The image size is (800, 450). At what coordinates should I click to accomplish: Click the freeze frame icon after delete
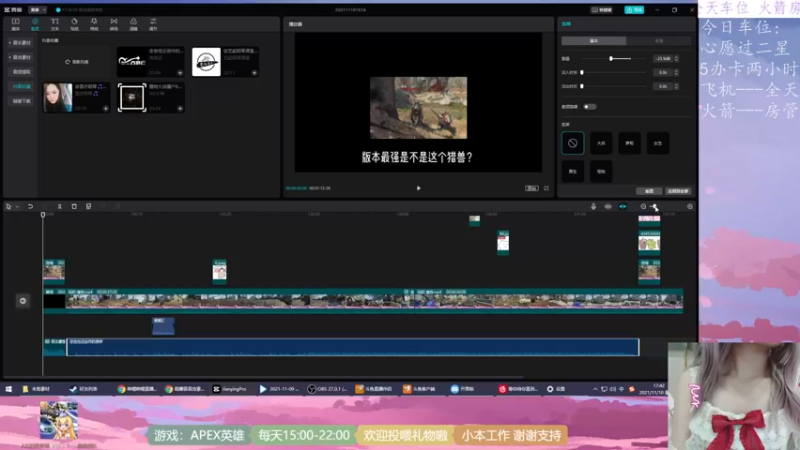[x=88, y=206]
